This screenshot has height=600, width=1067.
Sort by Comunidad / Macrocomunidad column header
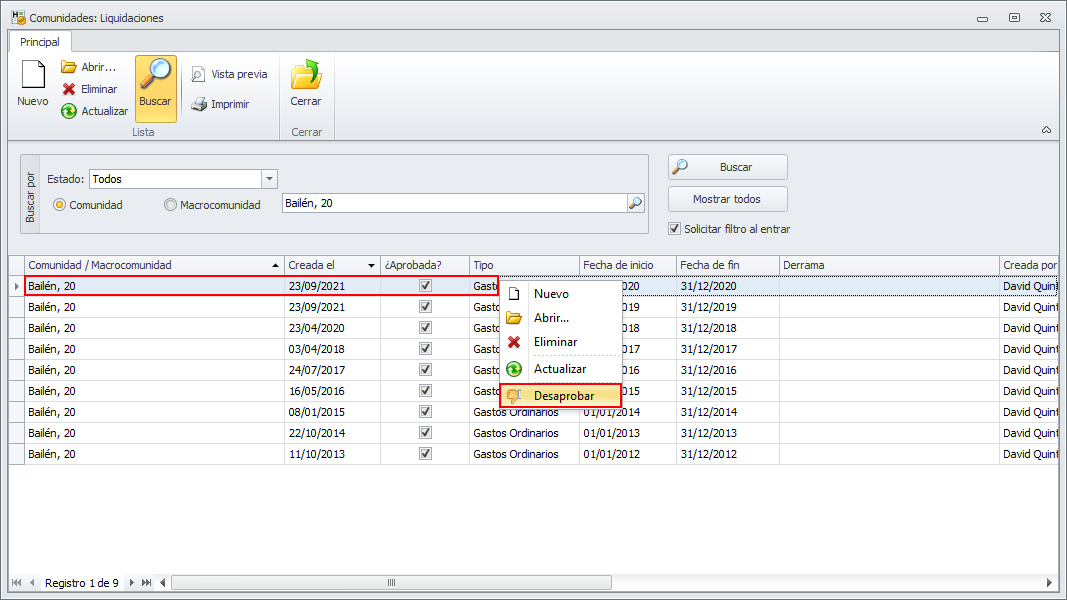(x=154, y=265)
